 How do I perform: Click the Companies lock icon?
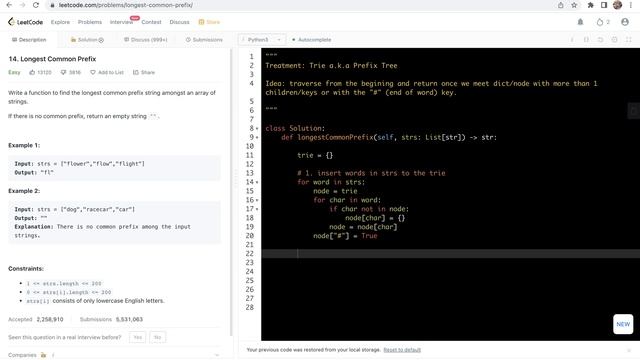pos(43,355)
